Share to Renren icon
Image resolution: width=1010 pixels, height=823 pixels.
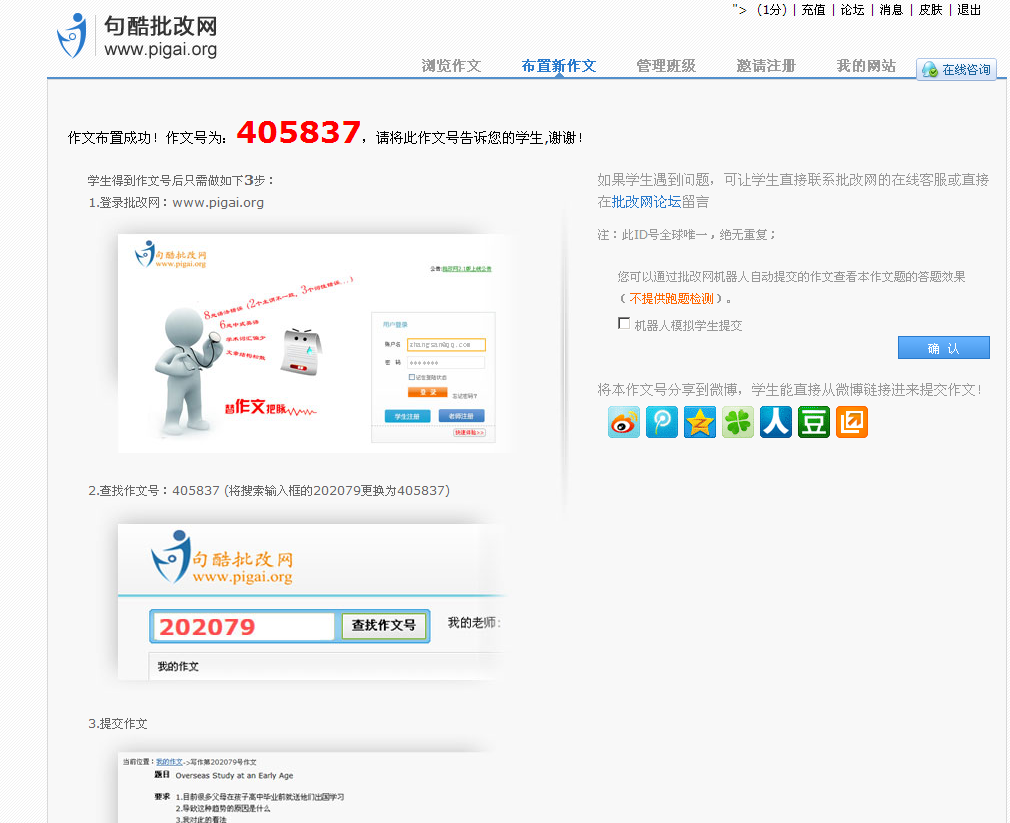(776, 422)
